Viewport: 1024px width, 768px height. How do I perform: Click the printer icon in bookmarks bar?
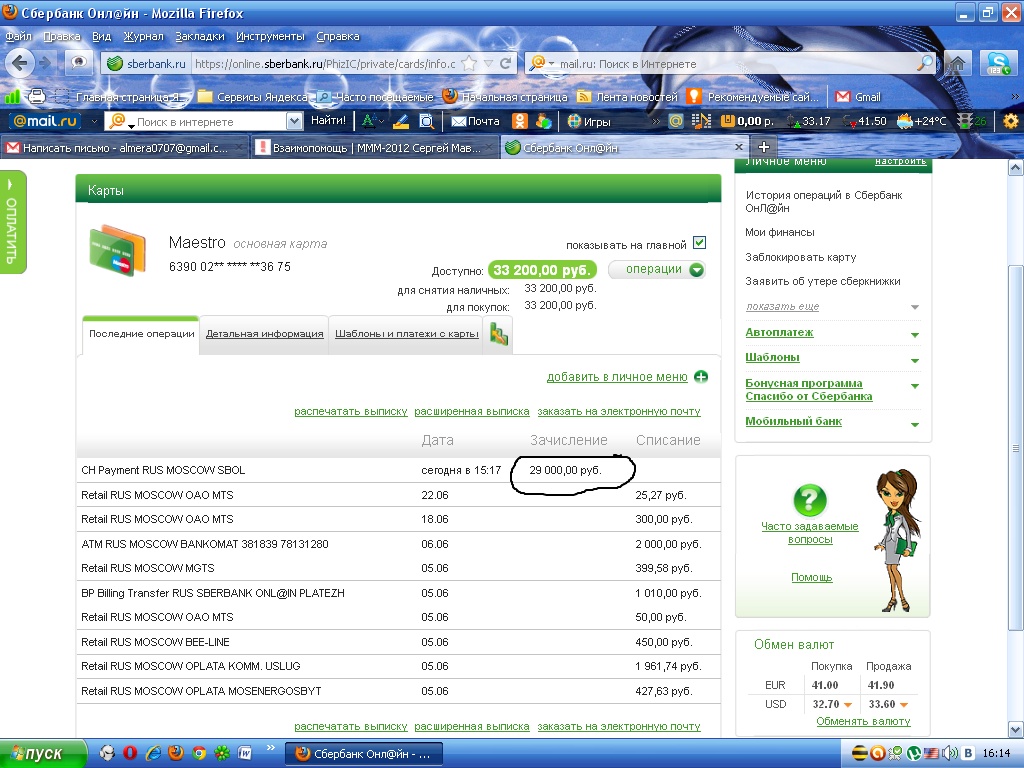(x=37, y=97)
